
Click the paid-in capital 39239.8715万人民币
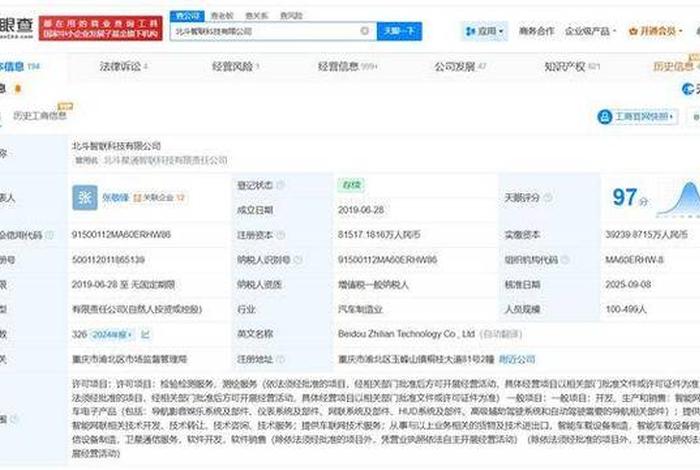(646, 235)
